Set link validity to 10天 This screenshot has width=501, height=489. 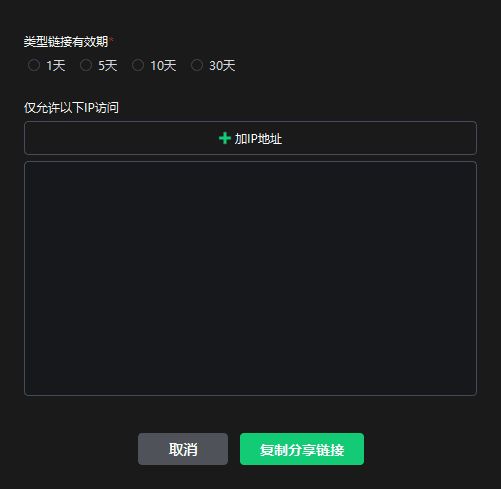tap(138, 65)
